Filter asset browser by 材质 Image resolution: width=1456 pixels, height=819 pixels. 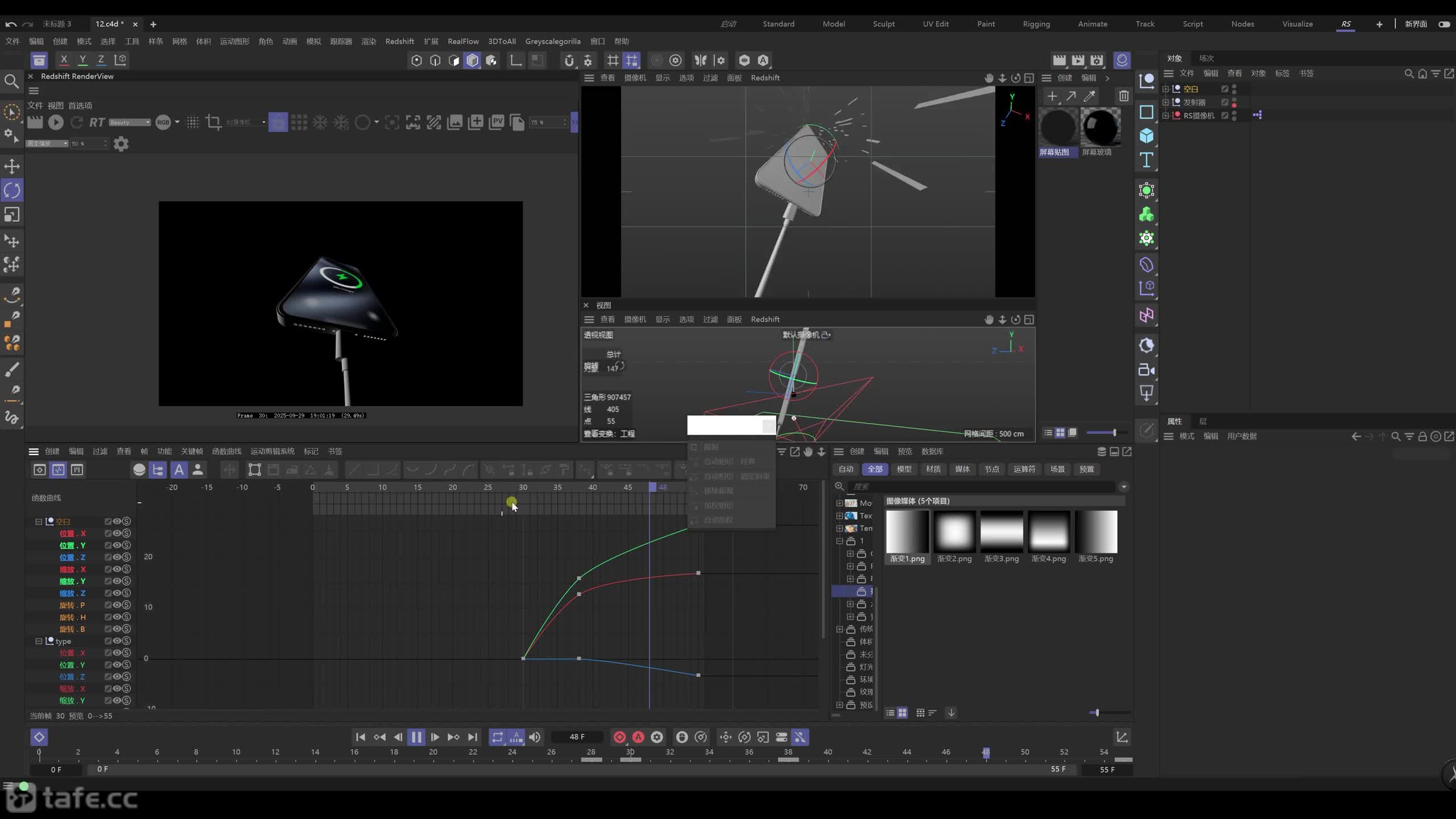point(933,469)
